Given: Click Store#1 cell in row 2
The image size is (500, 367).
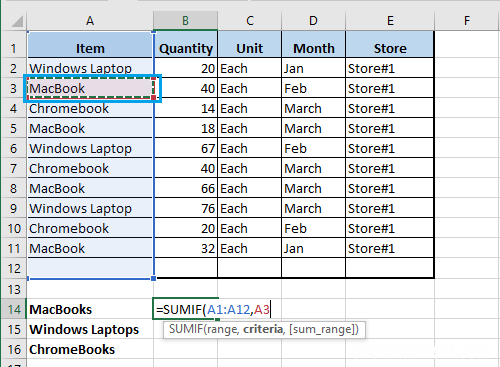Looking at the screenshot, I should (x=390, y=68).
